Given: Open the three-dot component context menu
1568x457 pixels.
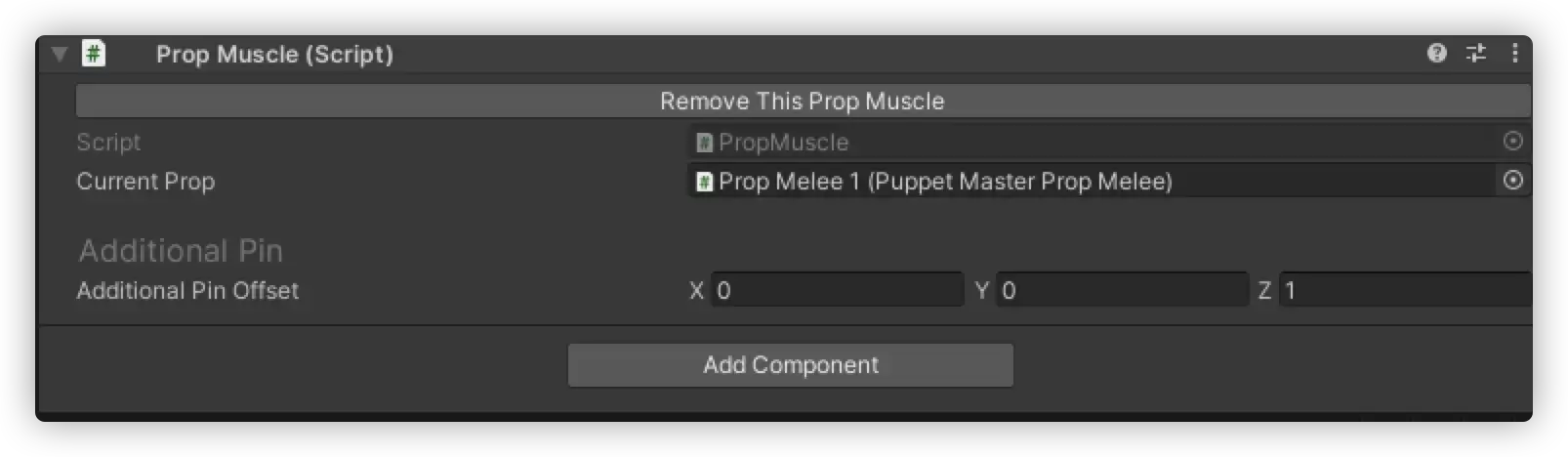Looking at the screenshot, I should click(1514, 53).
